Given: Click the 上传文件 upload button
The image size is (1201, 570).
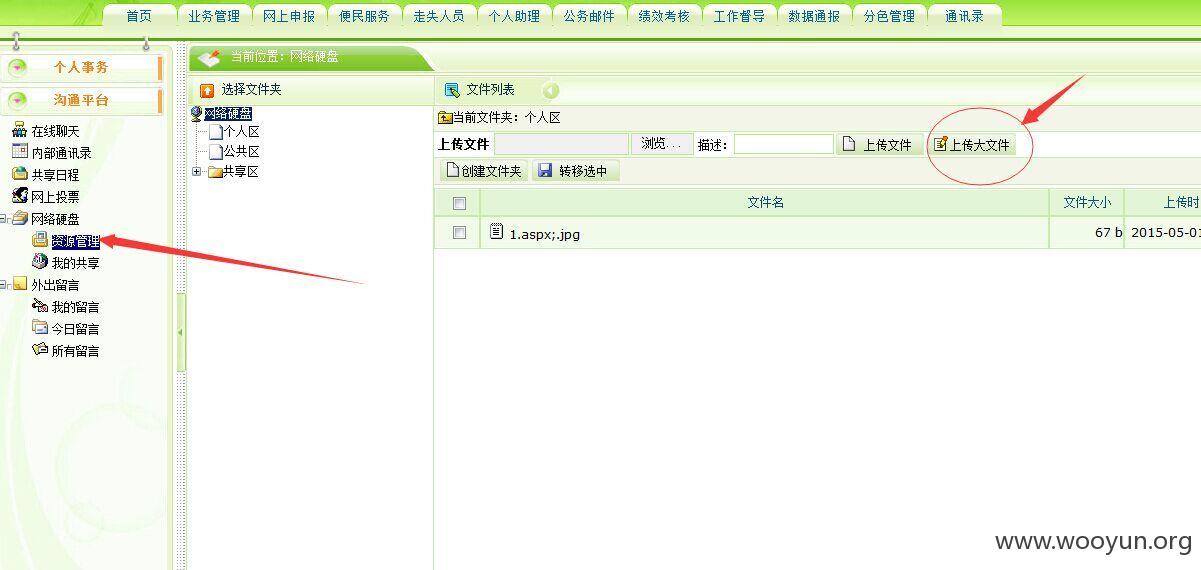Looking at the screenshot, I should tap(879, 145).
